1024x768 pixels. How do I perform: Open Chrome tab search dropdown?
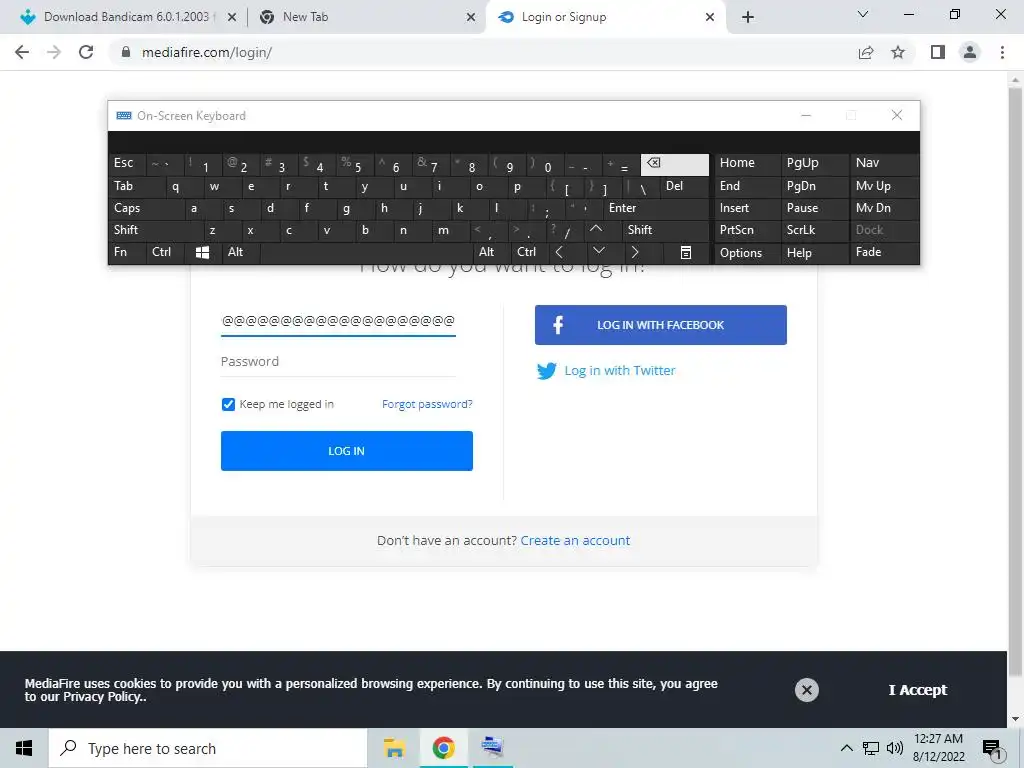pyautogui.click(x=863, y=14)
